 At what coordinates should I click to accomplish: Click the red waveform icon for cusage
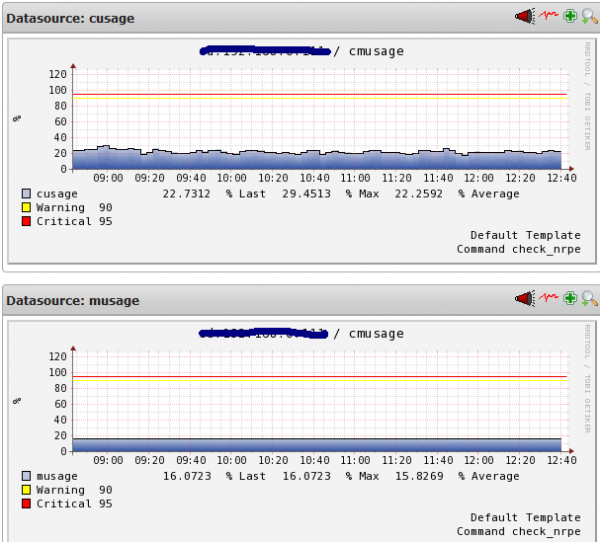coord(548,16)
